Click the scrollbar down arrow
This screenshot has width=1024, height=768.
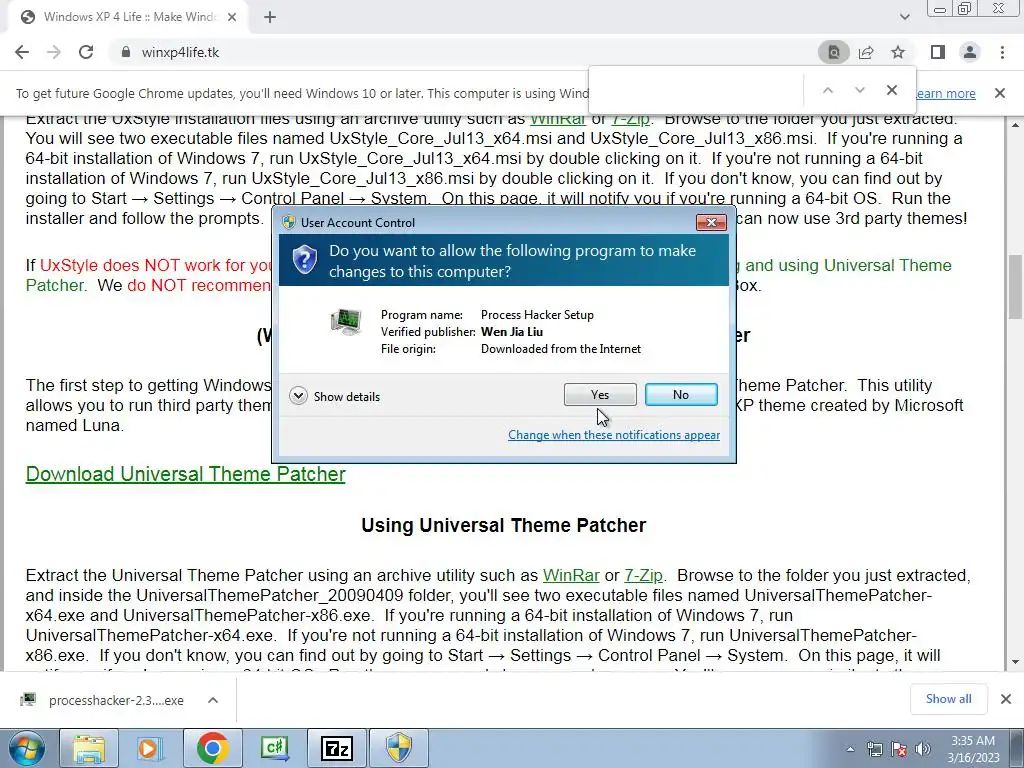click(1016, 662)
